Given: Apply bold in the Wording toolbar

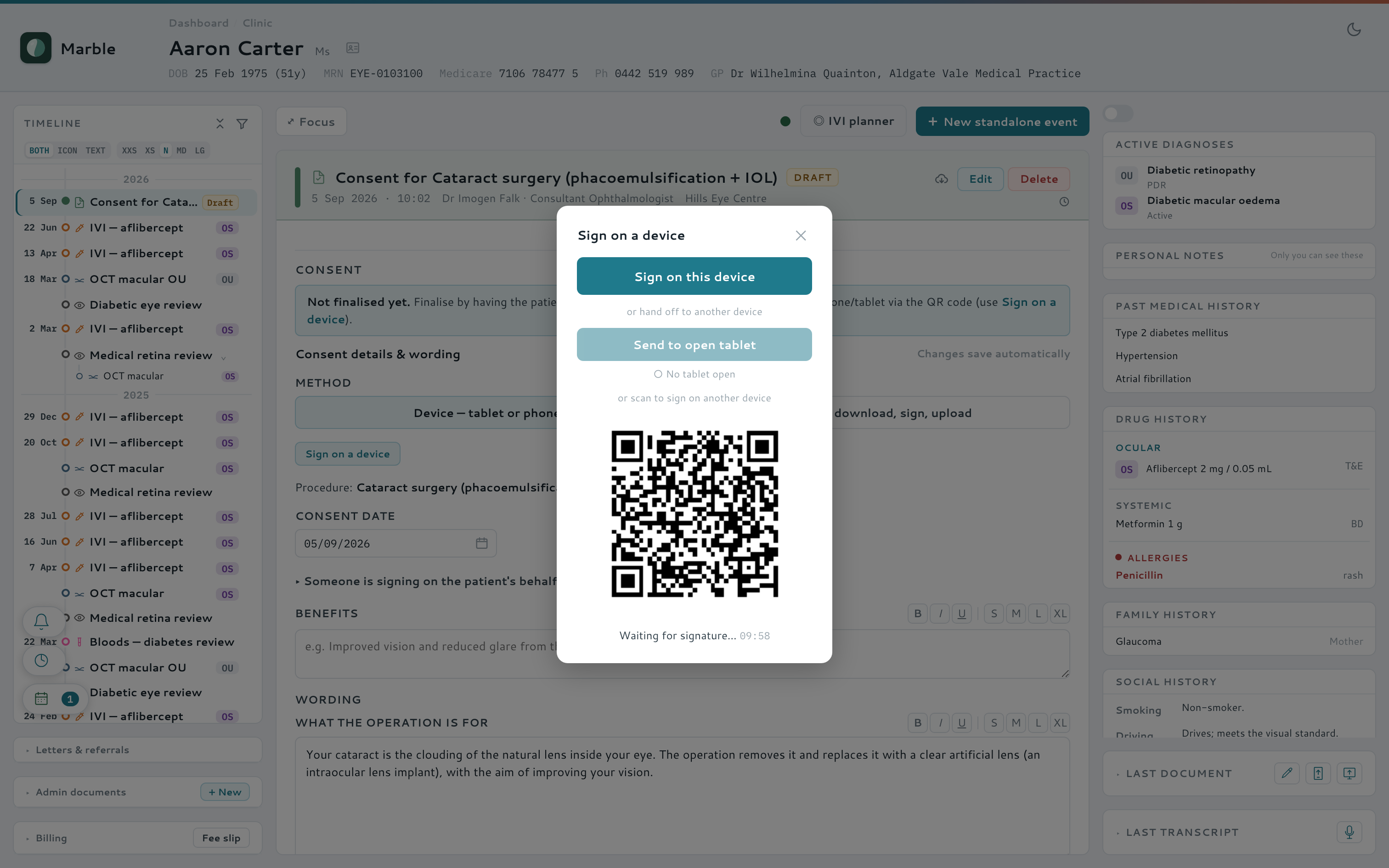Looking at the screenshot, I should coord(918,723).
